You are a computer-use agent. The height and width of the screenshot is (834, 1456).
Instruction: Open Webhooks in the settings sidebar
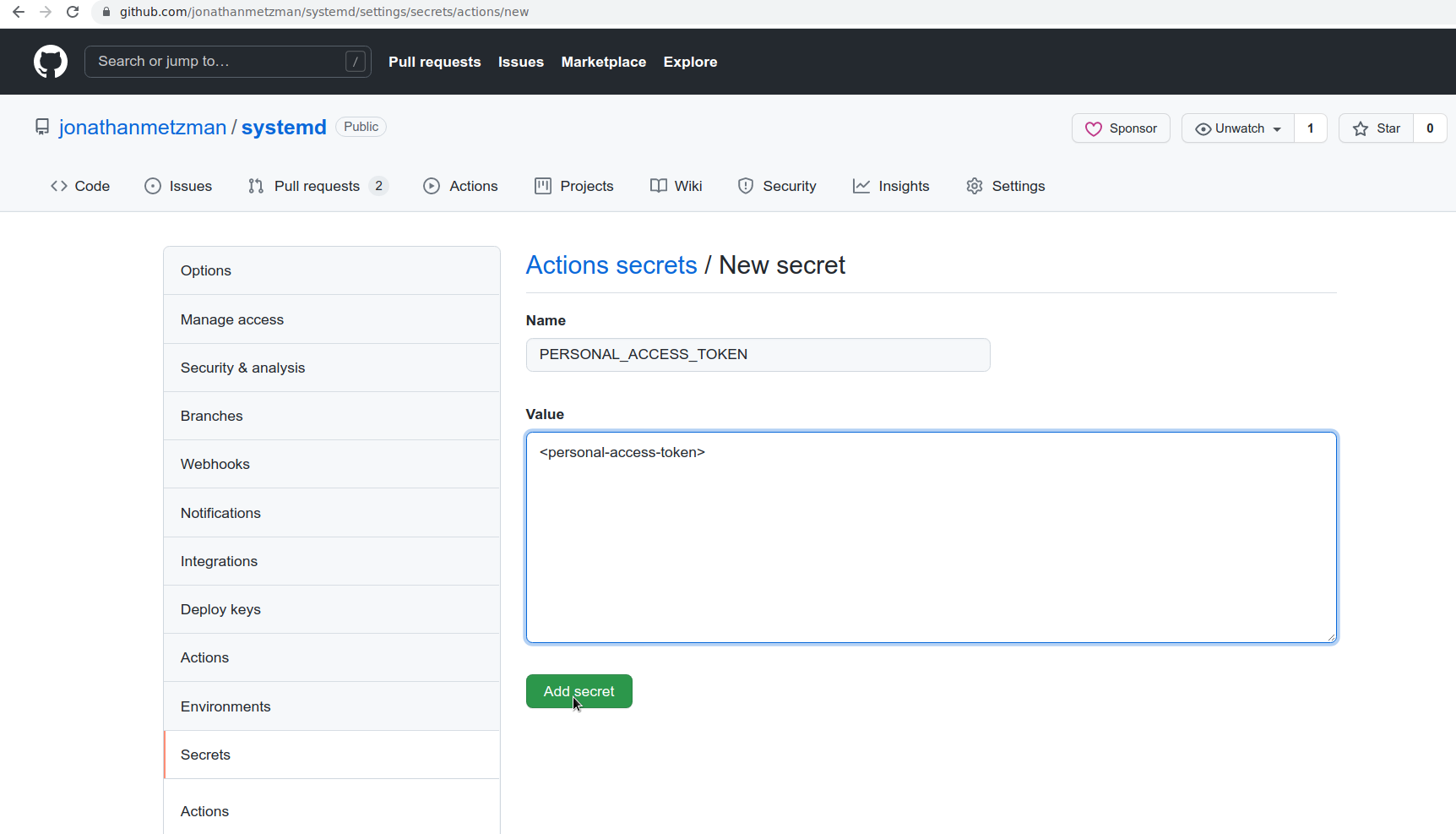(x=332, y=464)
